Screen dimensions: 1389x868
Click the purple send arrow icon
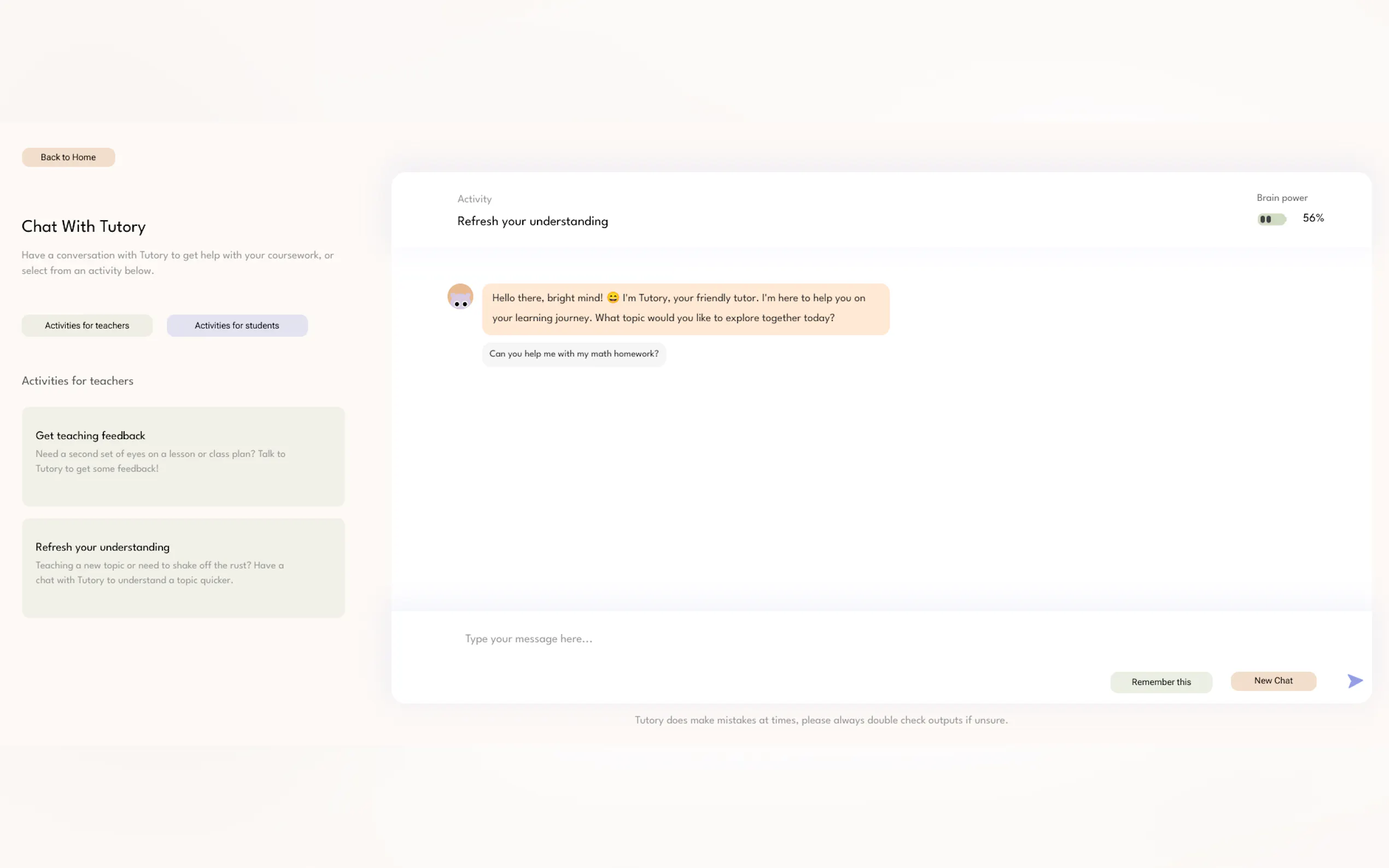point(1355,681)
